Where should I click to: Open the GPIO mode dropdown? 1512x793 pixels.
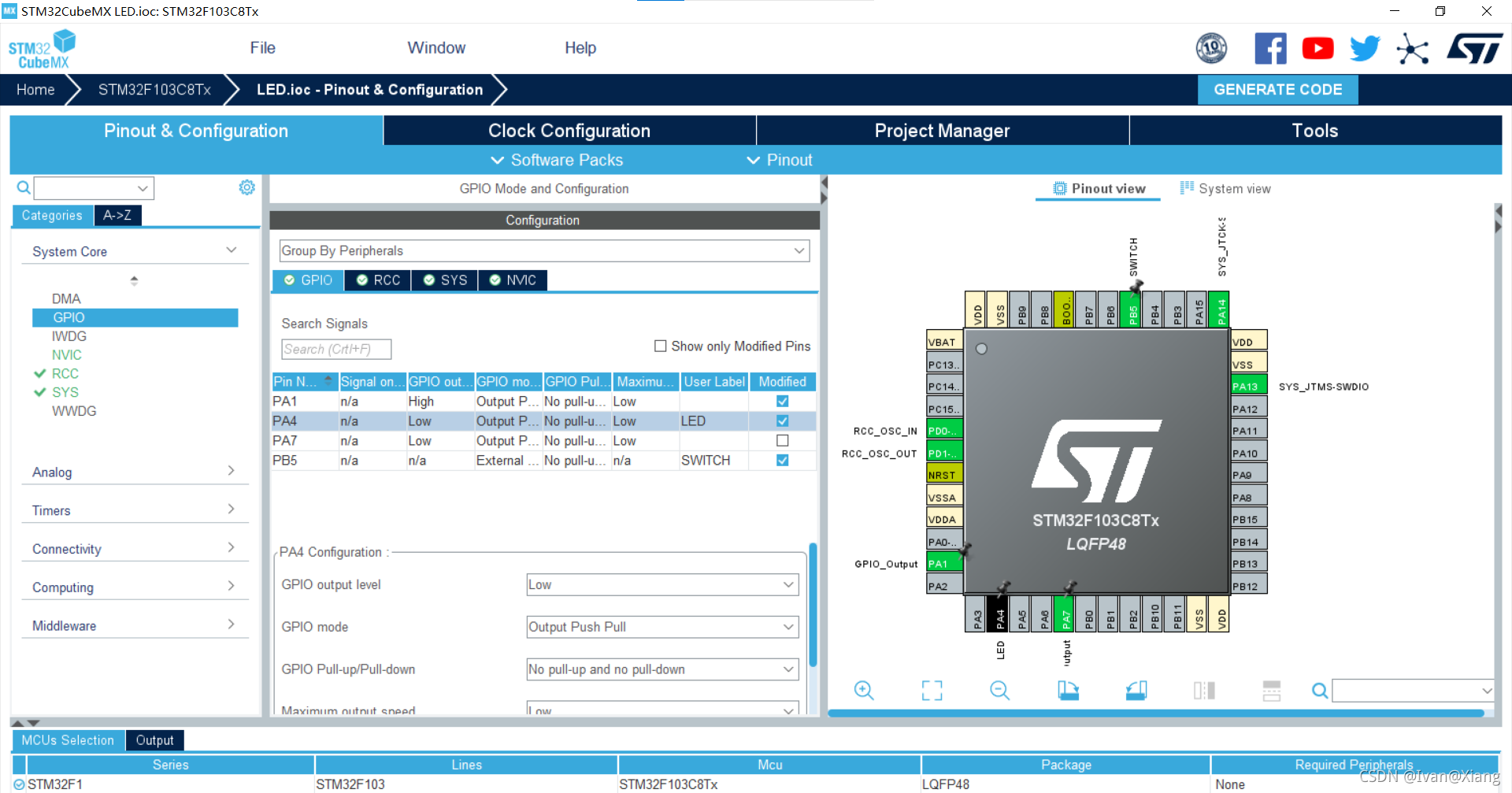click(x=662, y=627)
